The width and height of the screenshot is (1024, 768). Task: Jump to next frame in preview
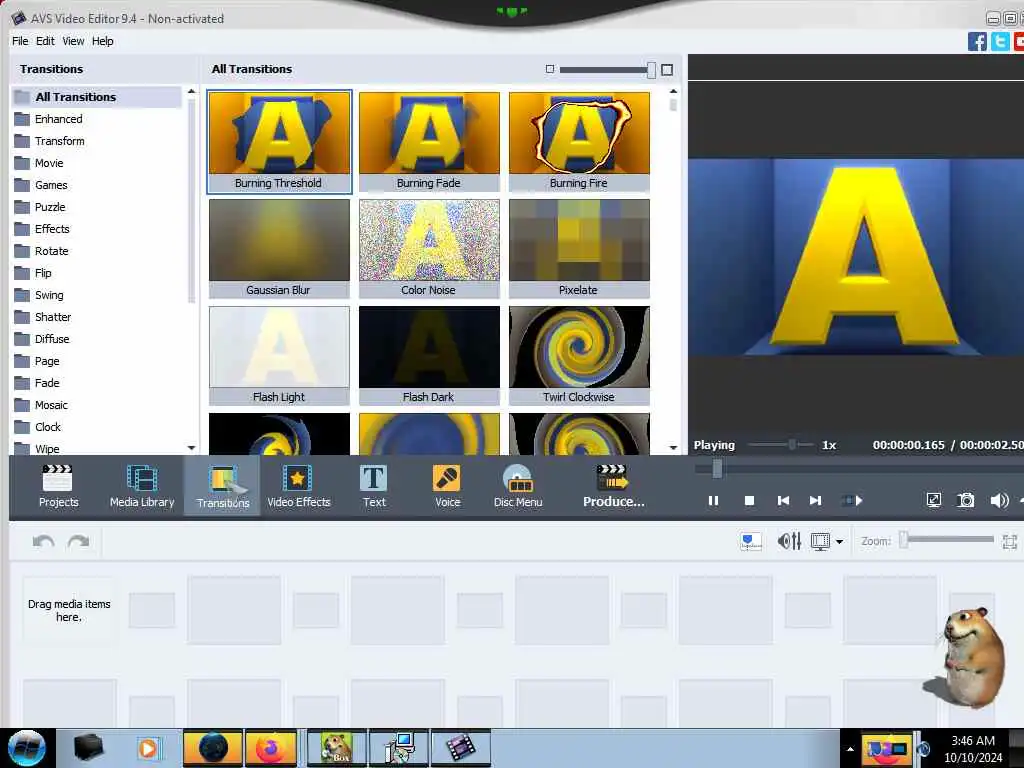pos(815,500)
